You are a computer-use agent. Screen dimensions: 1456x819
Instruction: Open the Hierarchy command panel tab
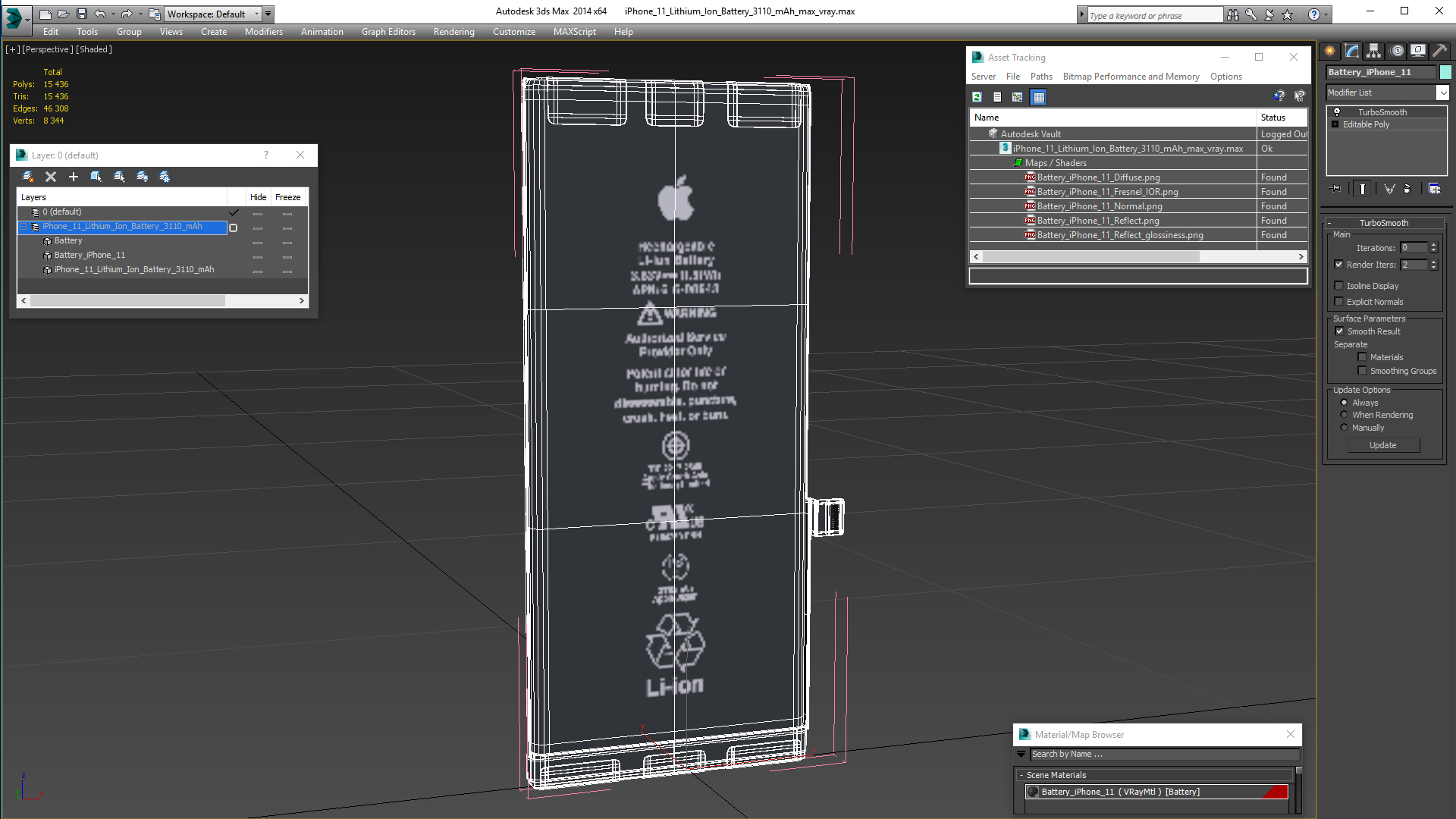(1374, 51)
